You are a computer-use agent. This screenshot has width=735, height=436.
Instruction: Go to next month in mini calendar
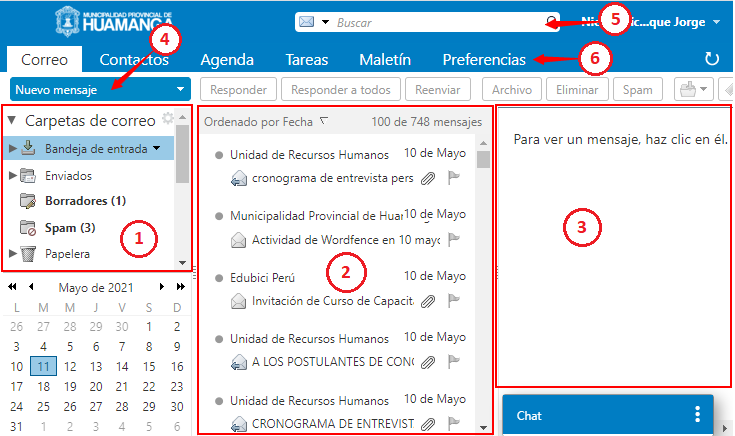pos(163,287)
